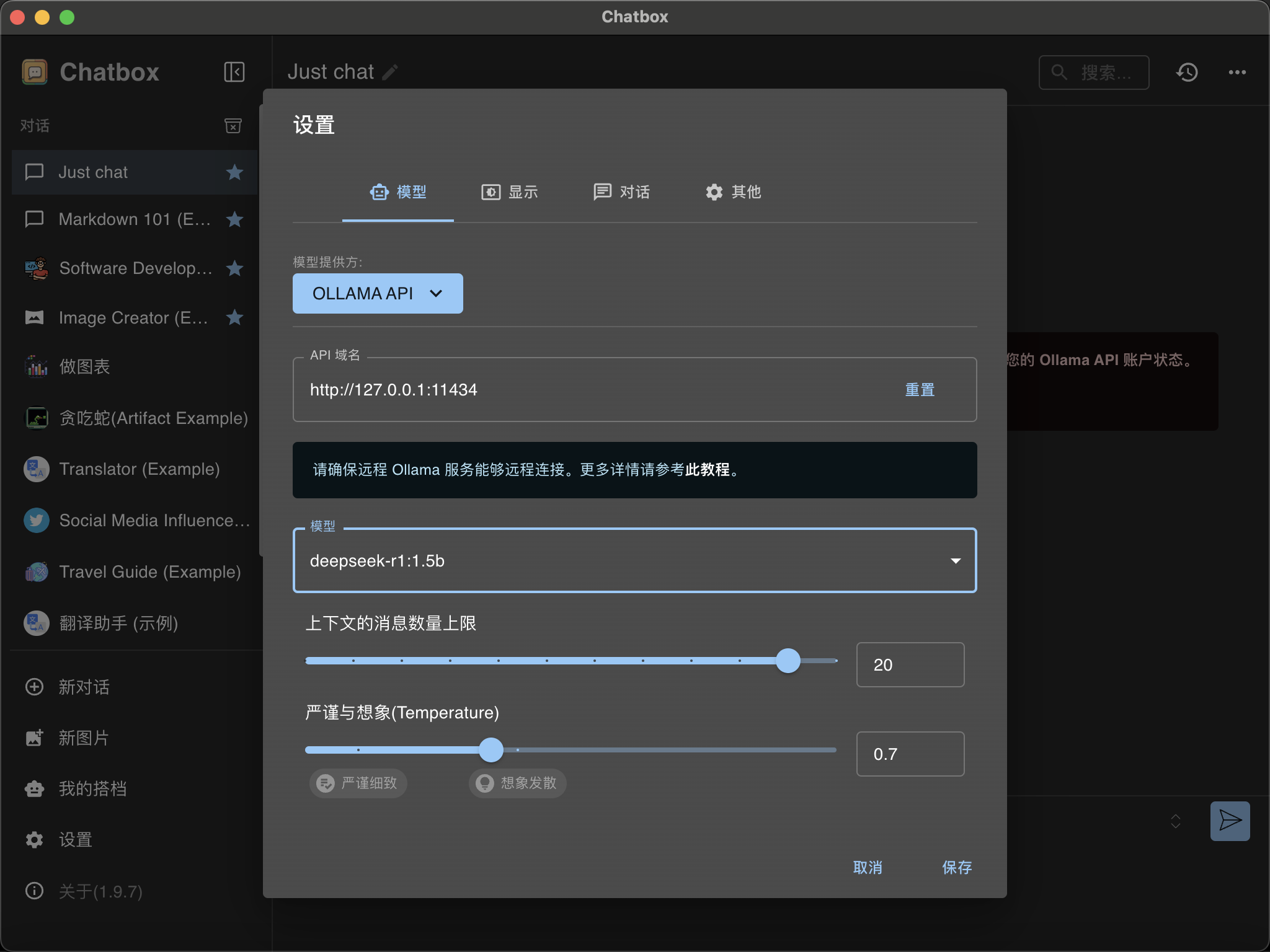Click the Image Creator picture icon

34,317
